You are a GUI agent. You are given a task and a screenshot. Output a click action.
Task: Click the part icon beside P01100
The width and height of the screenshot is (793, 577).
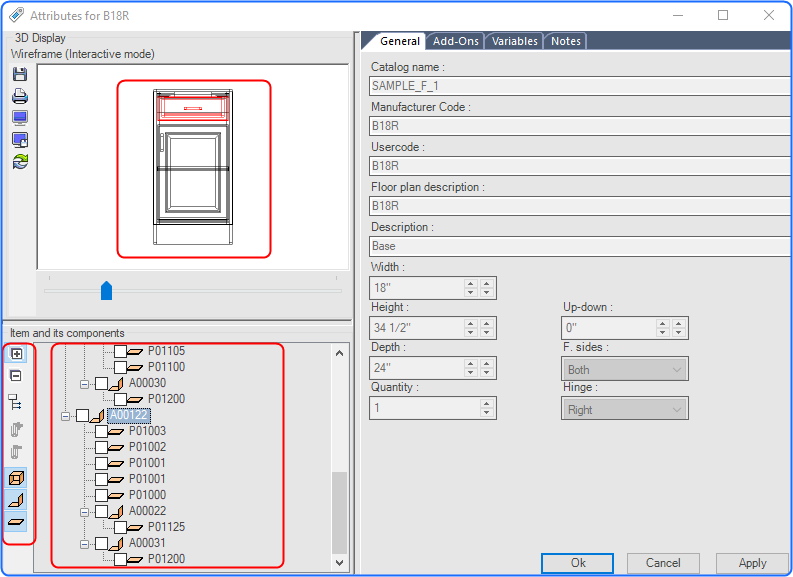click(x=135, y=367)
